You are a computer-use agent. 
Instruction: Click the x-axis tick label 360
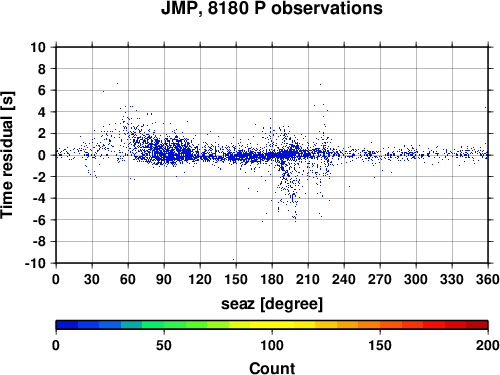[488, 279]
